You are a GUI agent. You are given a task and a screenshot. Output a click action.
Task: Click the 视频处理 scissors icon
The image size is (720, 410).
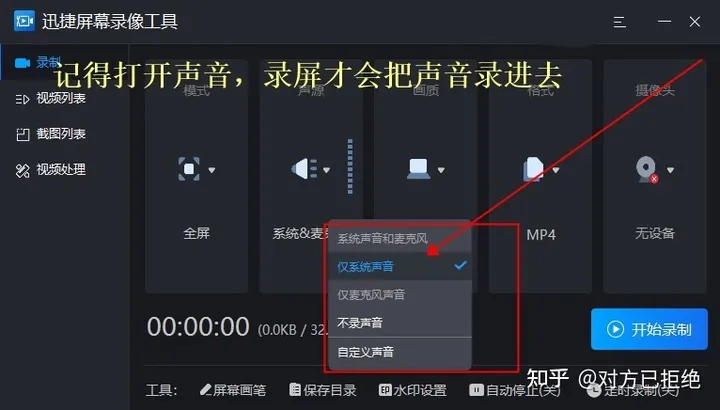coord(22,170)
